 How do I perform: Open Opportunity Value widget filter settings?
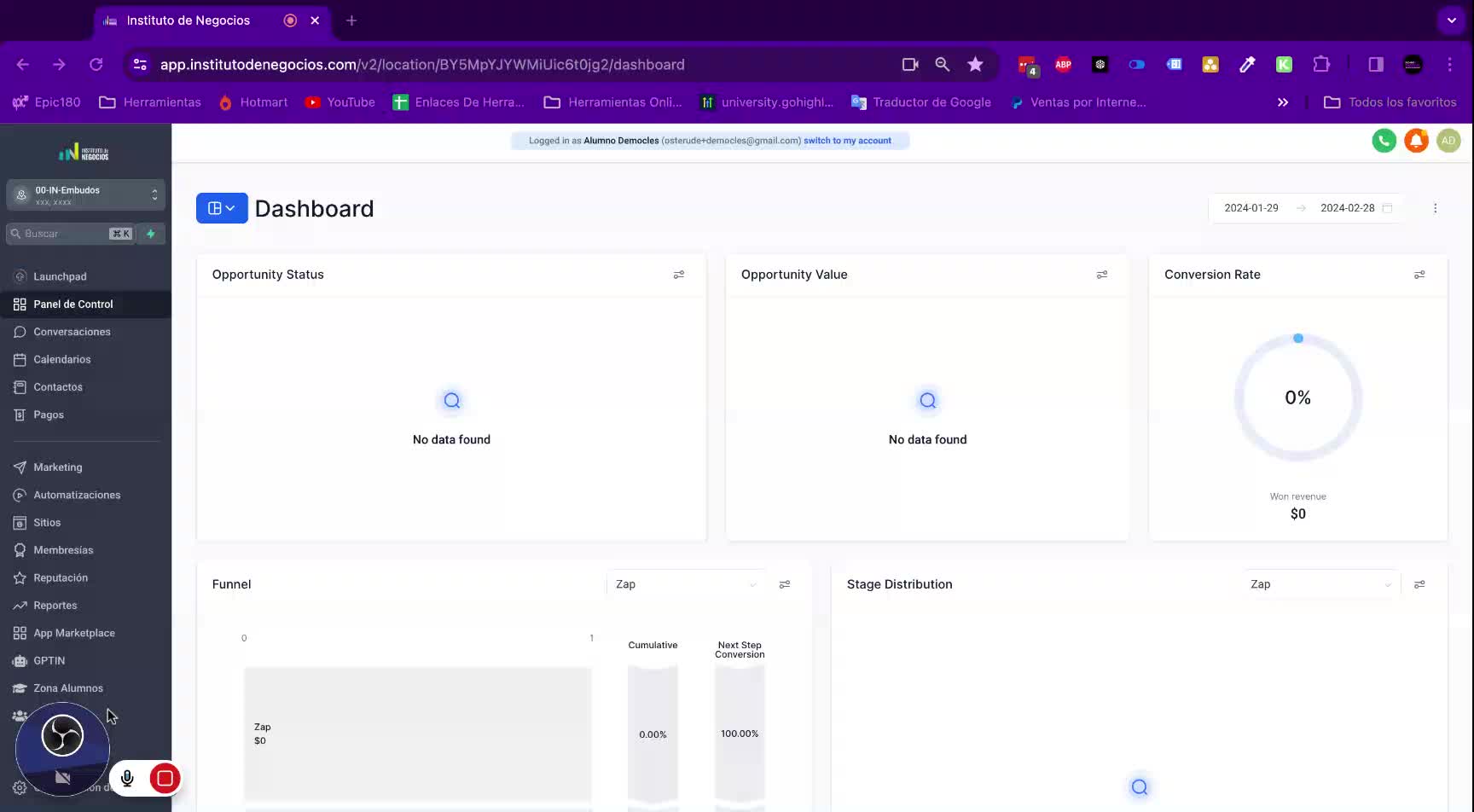(x=1102, y=275)
